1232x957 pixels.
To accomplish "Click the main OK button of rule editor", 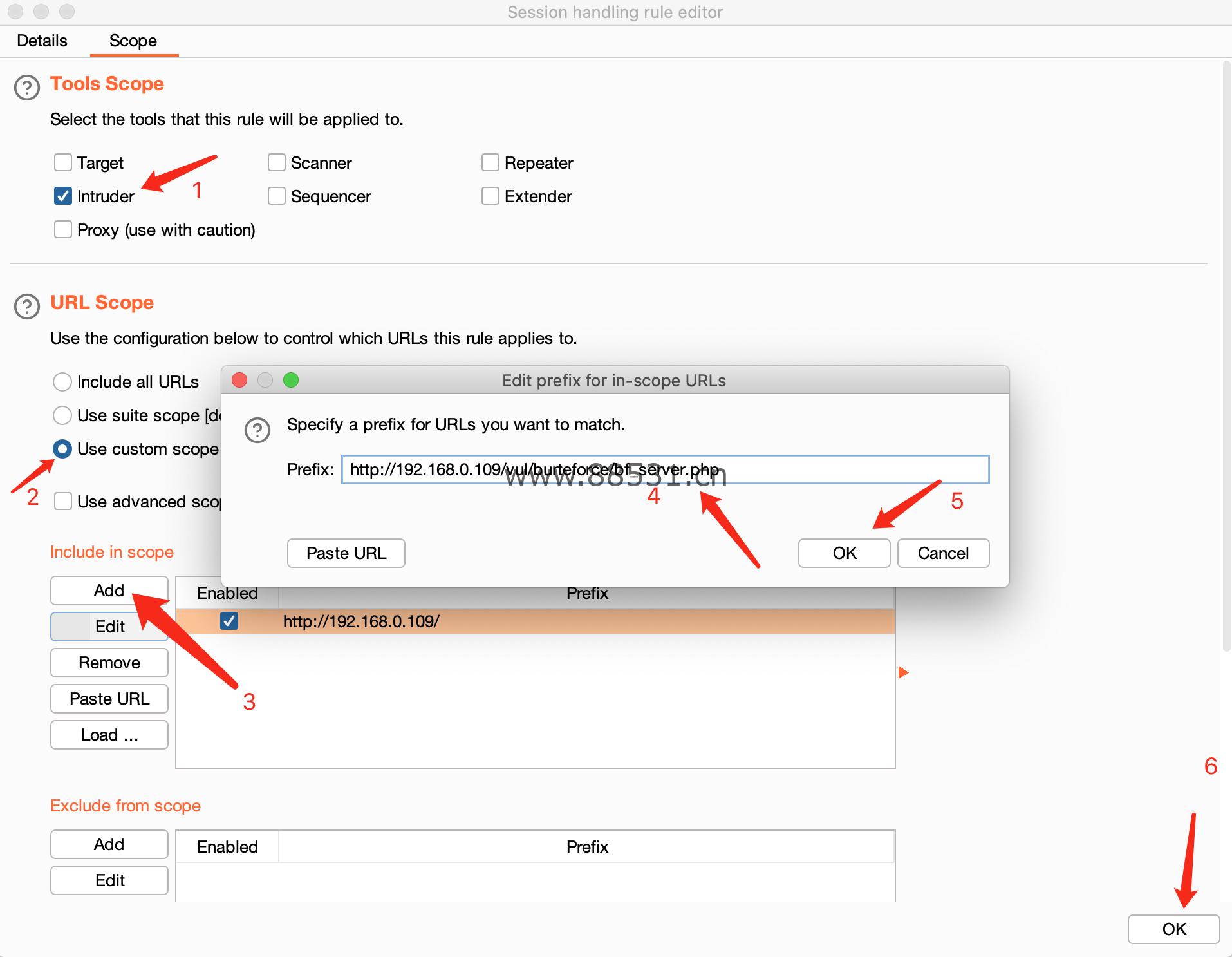I will 1174,929.
